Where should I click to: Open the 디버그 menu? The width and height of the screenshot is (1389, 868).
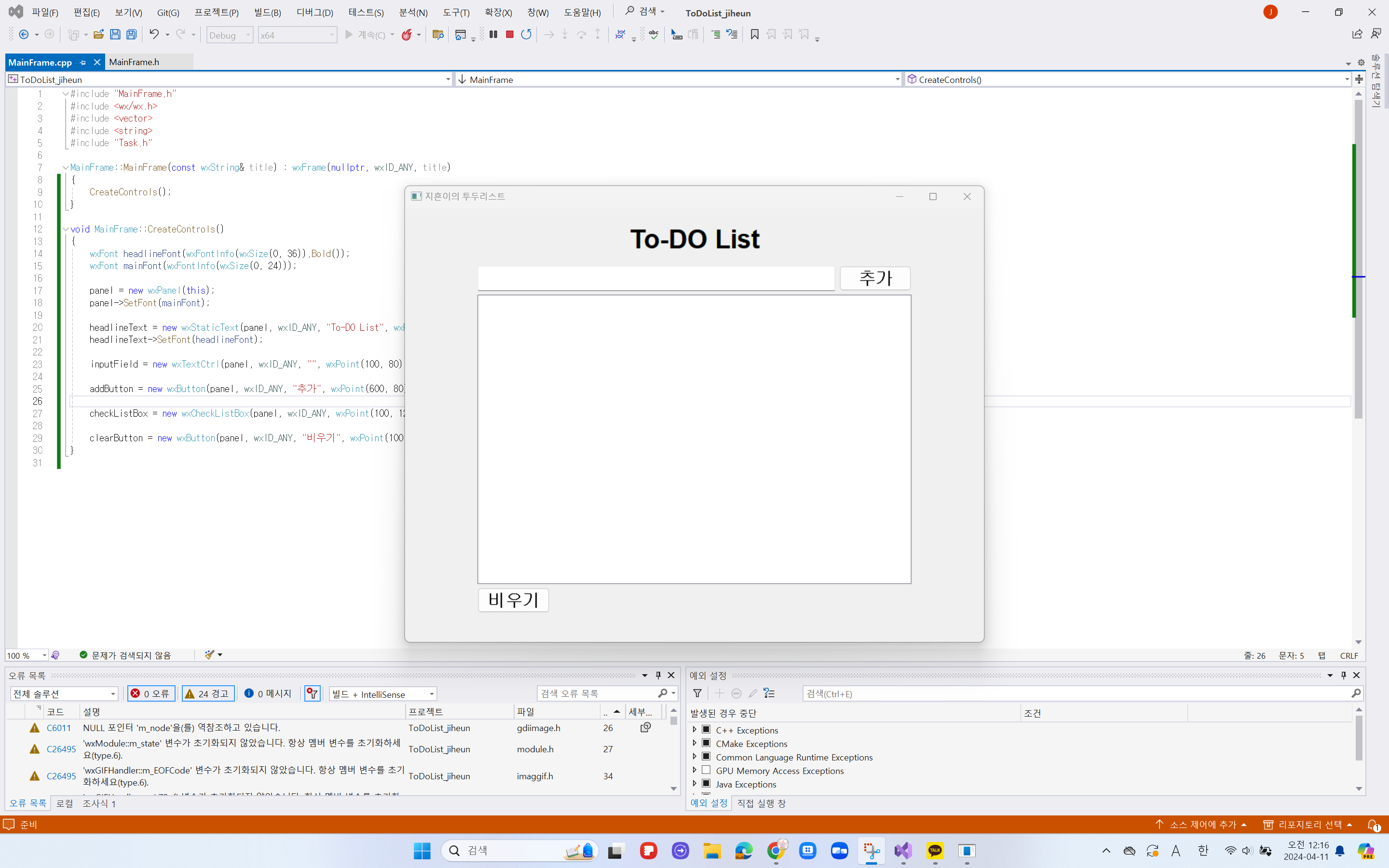313,12
